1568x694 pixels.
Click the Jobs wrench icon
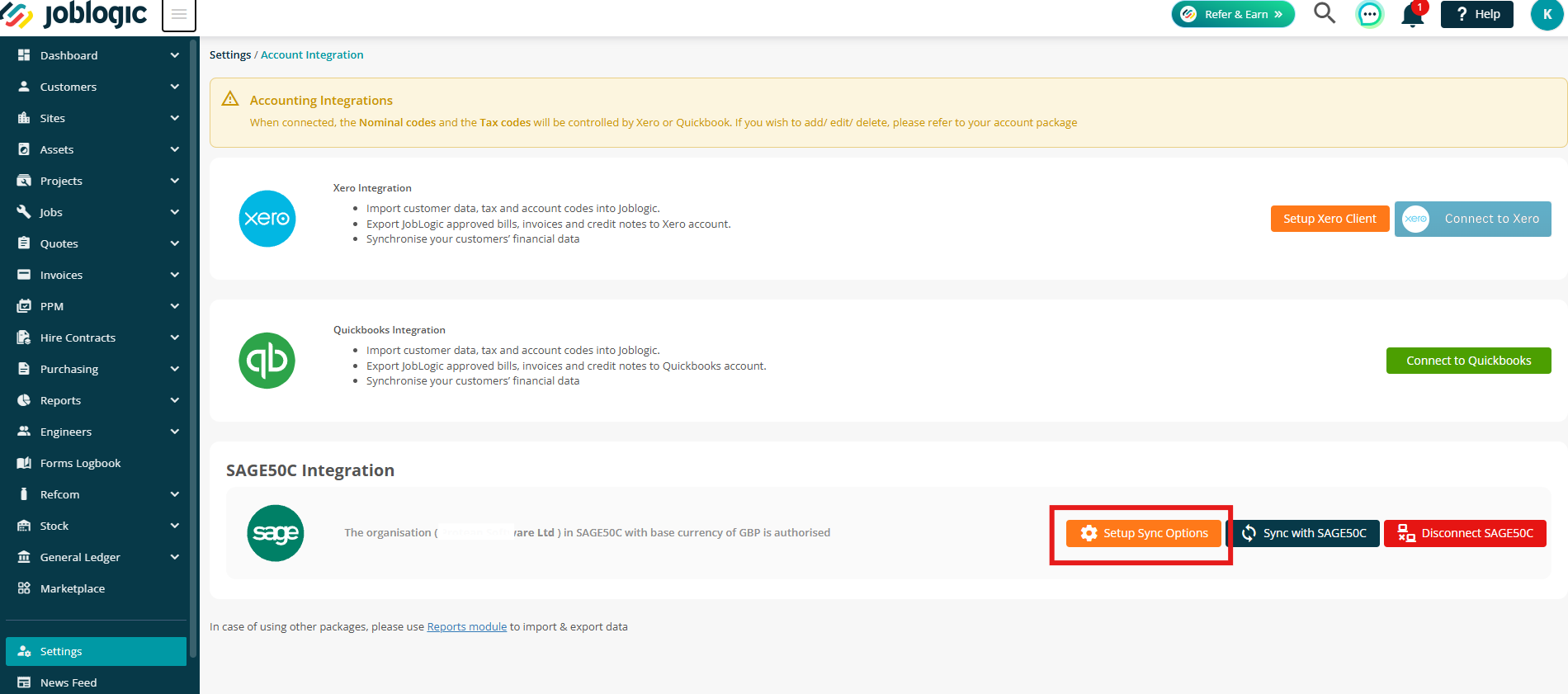coord(24,212)
